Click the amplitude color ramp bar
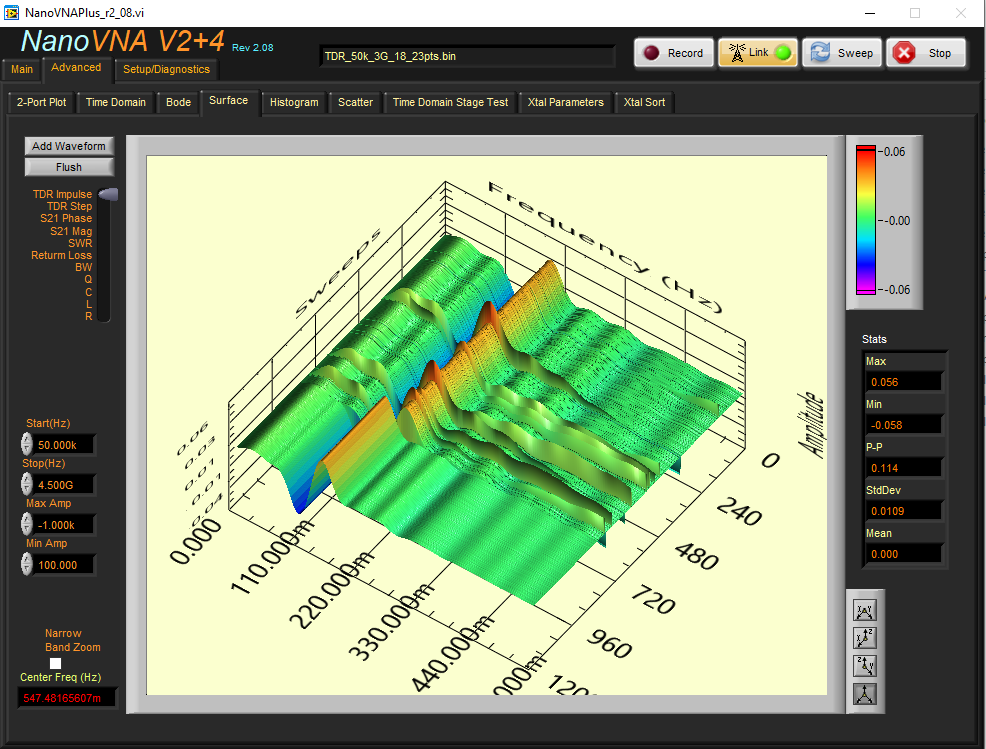Image resolution: width=986 pixels, height=749 pixels. click(865, 220)
